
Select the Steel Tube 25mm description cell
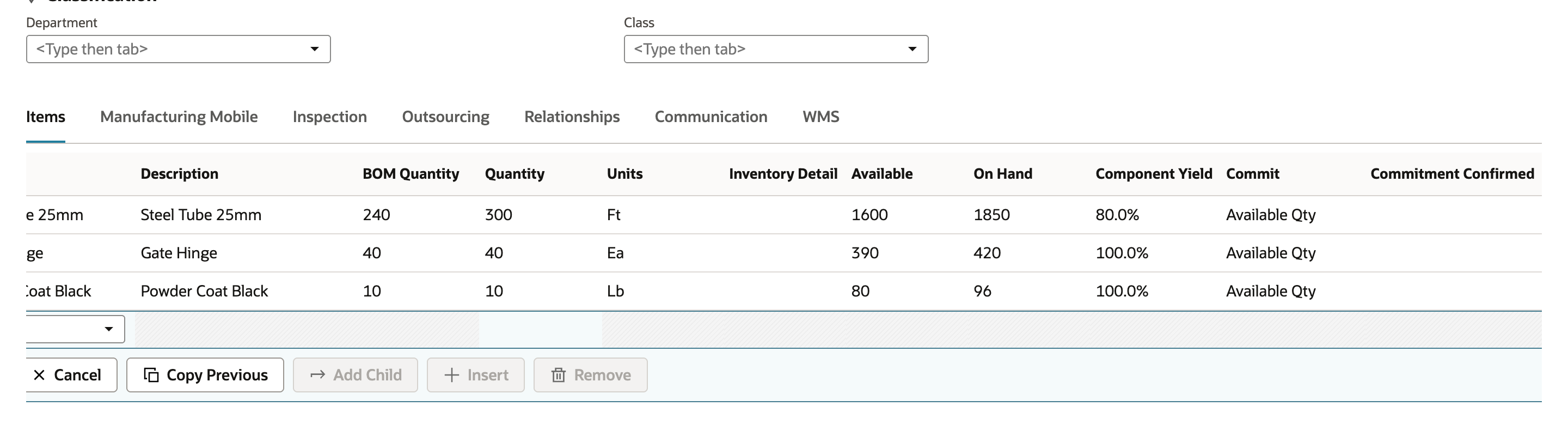[201, 215]
